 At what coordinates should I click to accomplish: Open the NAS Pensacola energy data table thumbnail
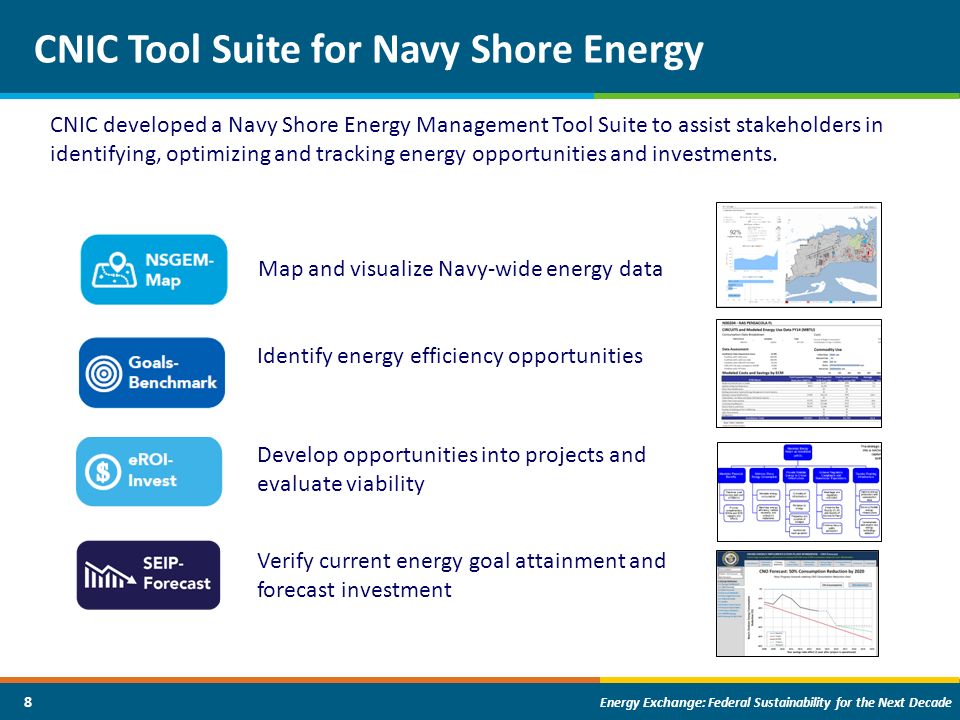pyautogui.click(x=799, y=373)
